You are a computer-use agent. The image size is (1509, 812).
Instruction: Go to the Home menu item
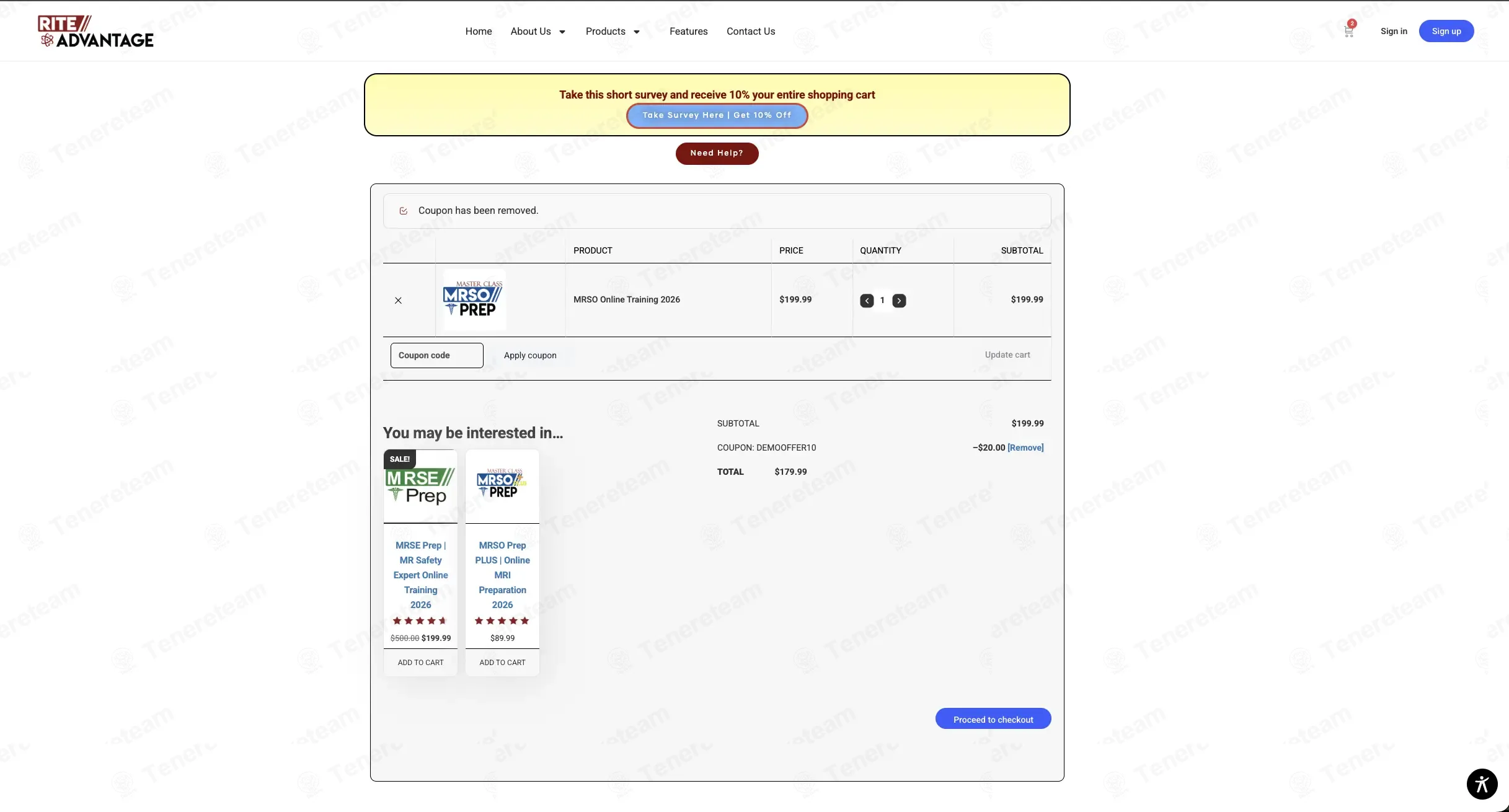point(479,31)
